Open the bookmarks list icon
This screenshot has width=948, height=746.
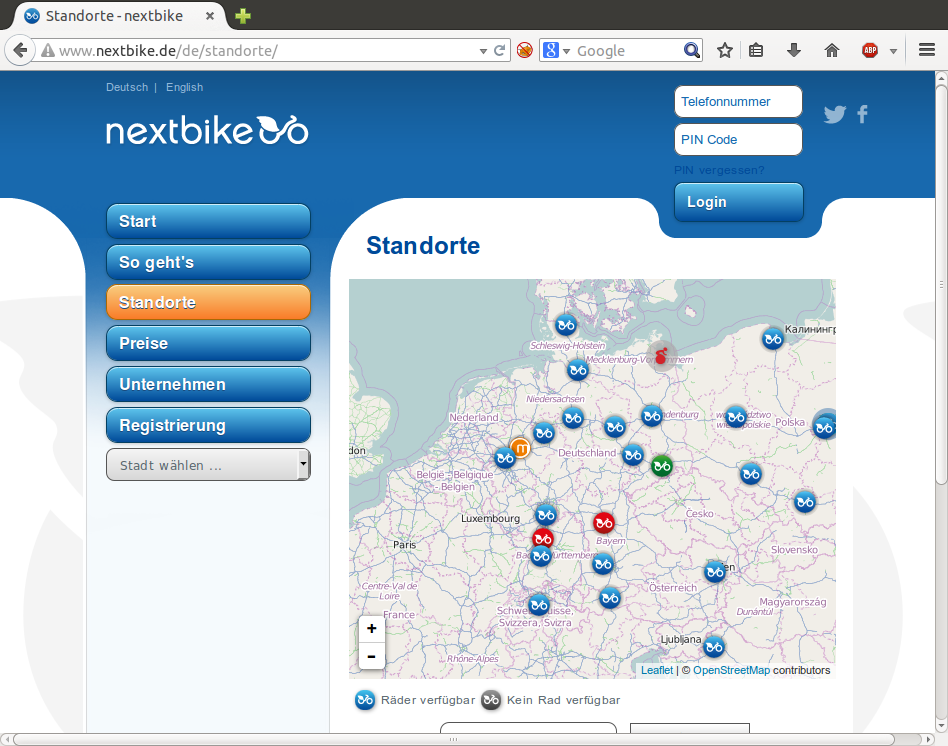point(756,50)
